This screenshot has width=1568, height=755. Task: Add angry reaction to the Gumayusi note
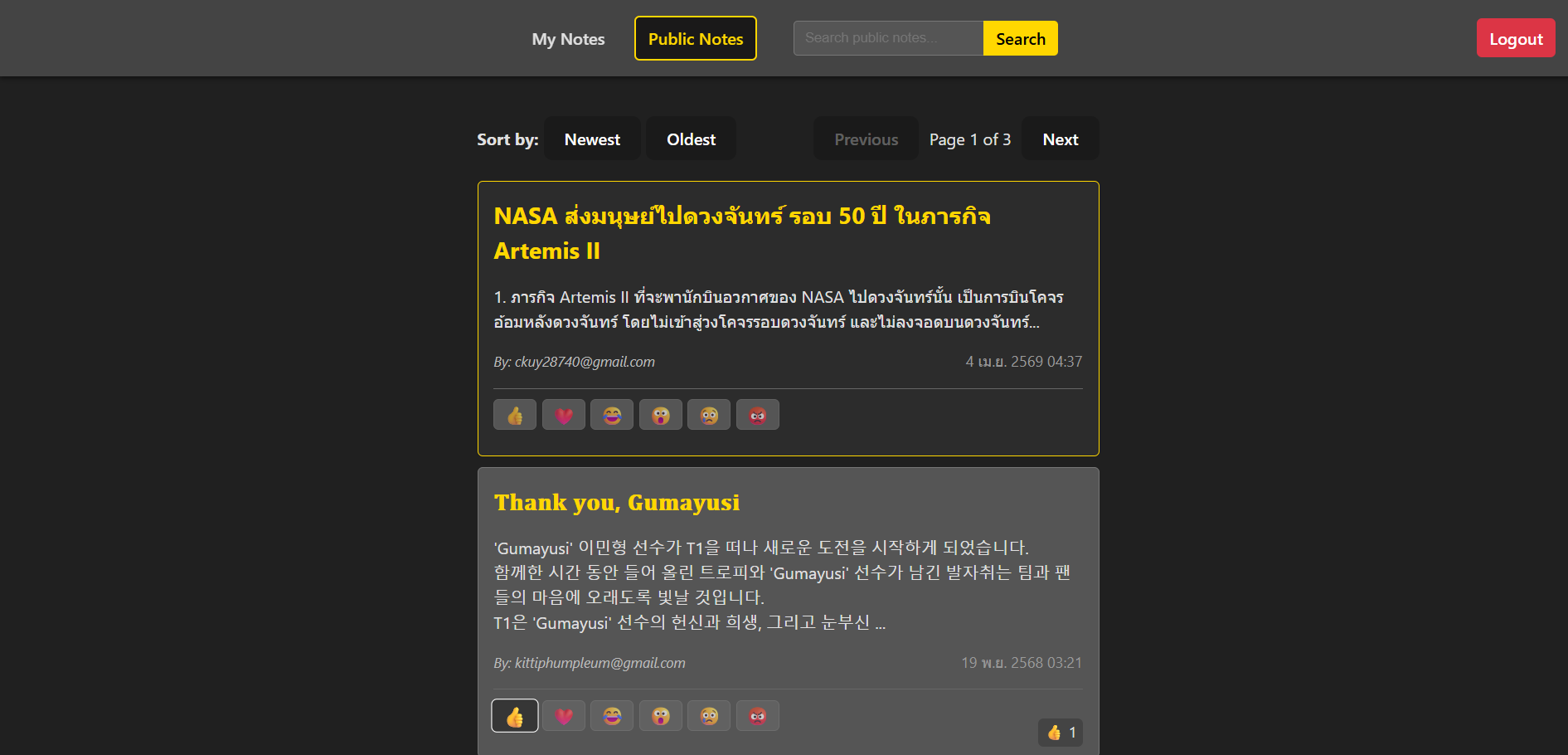tap(758, 716)
